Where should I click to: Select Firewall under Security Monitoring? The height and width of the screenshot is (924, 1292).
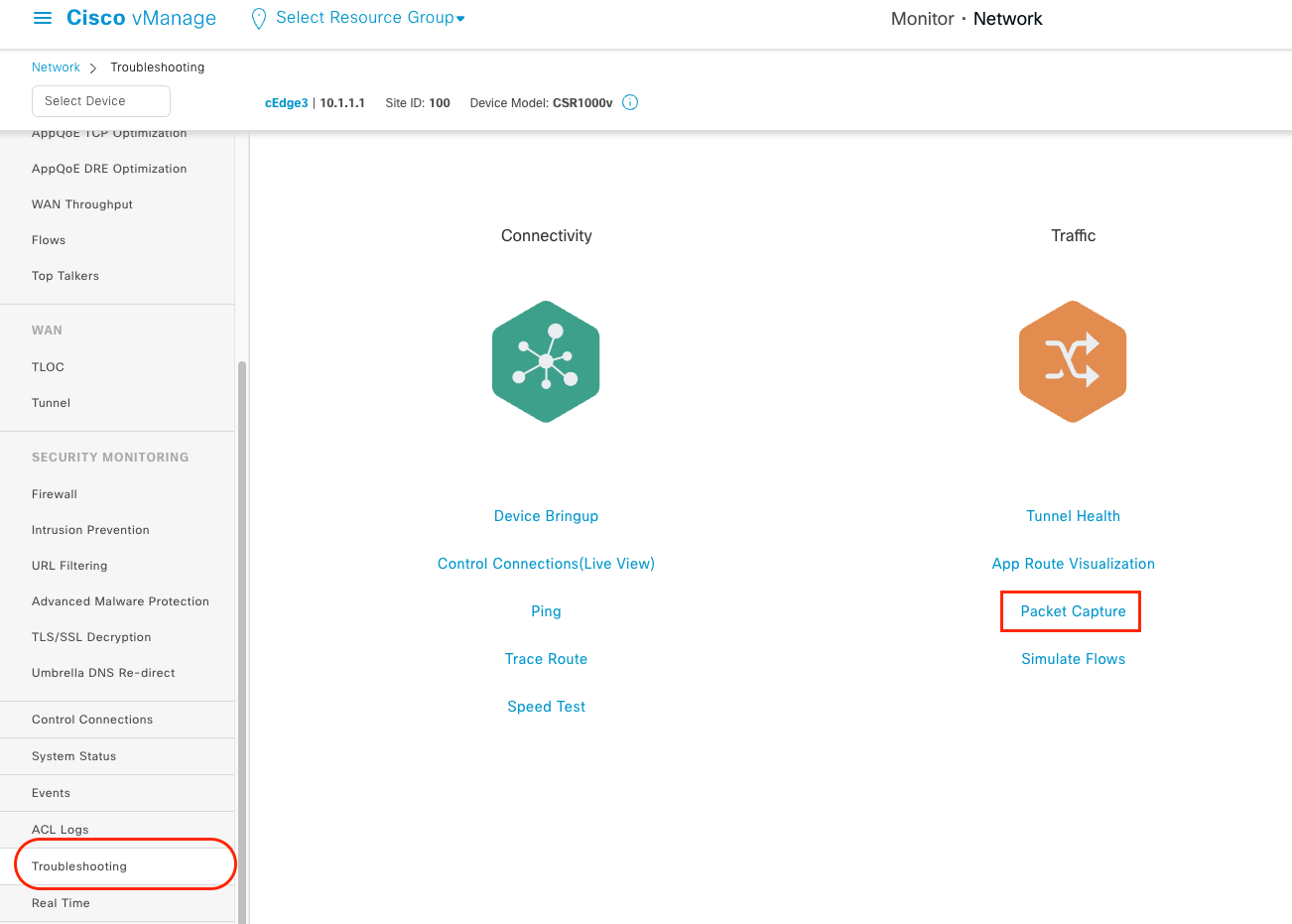(x=55, y=494)
